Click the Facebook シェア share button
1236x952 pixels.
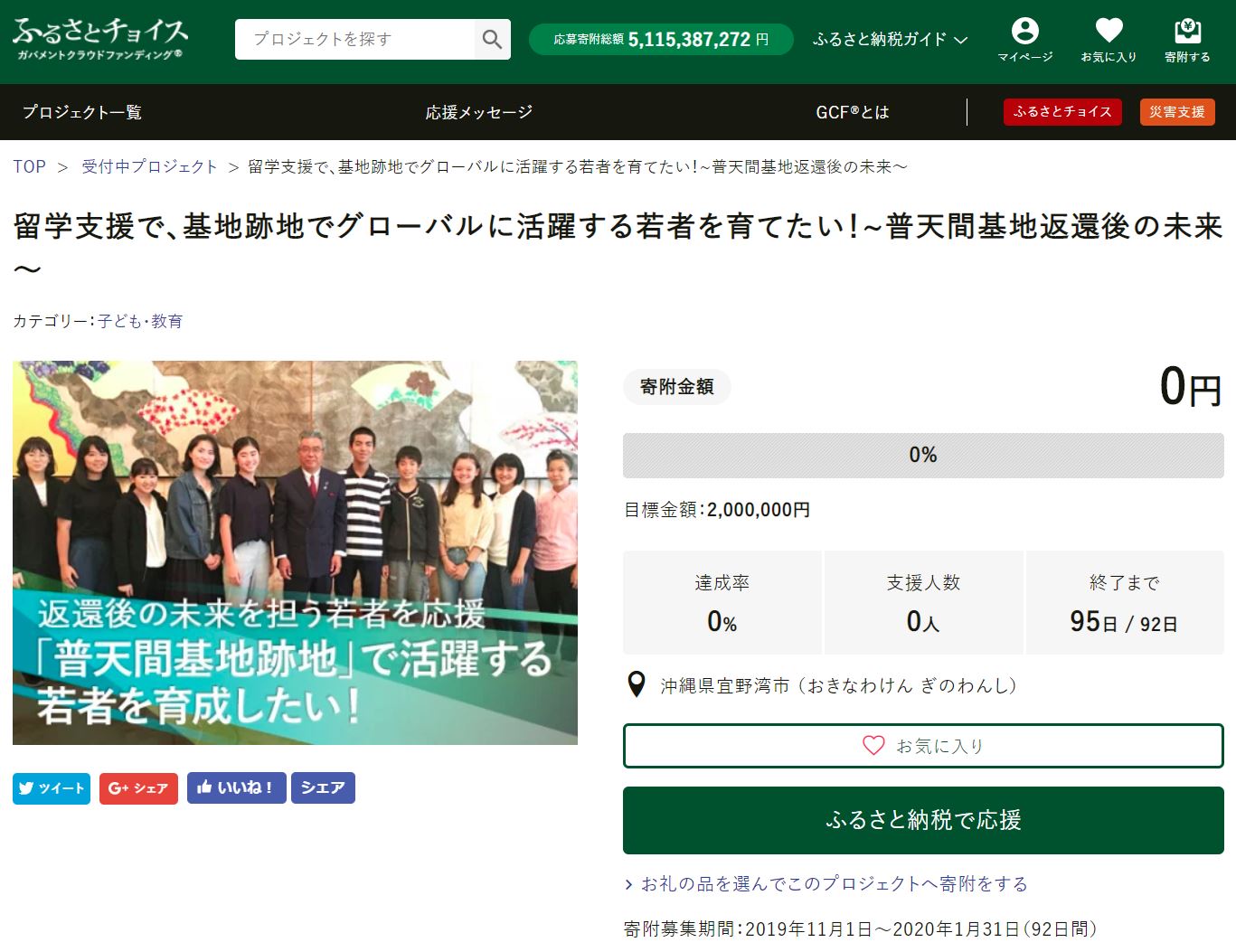(323, 788)
